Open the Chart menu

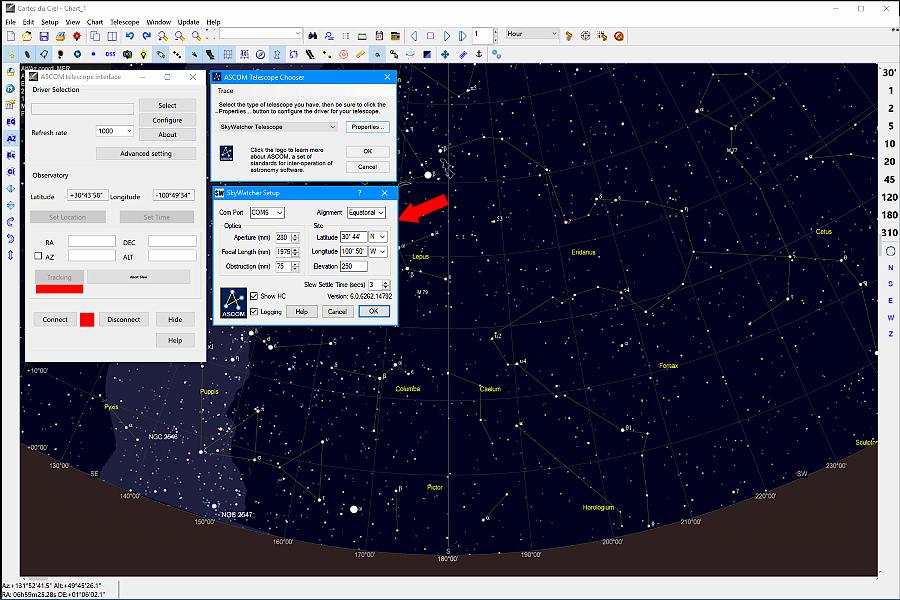click(x=95, y=22)
